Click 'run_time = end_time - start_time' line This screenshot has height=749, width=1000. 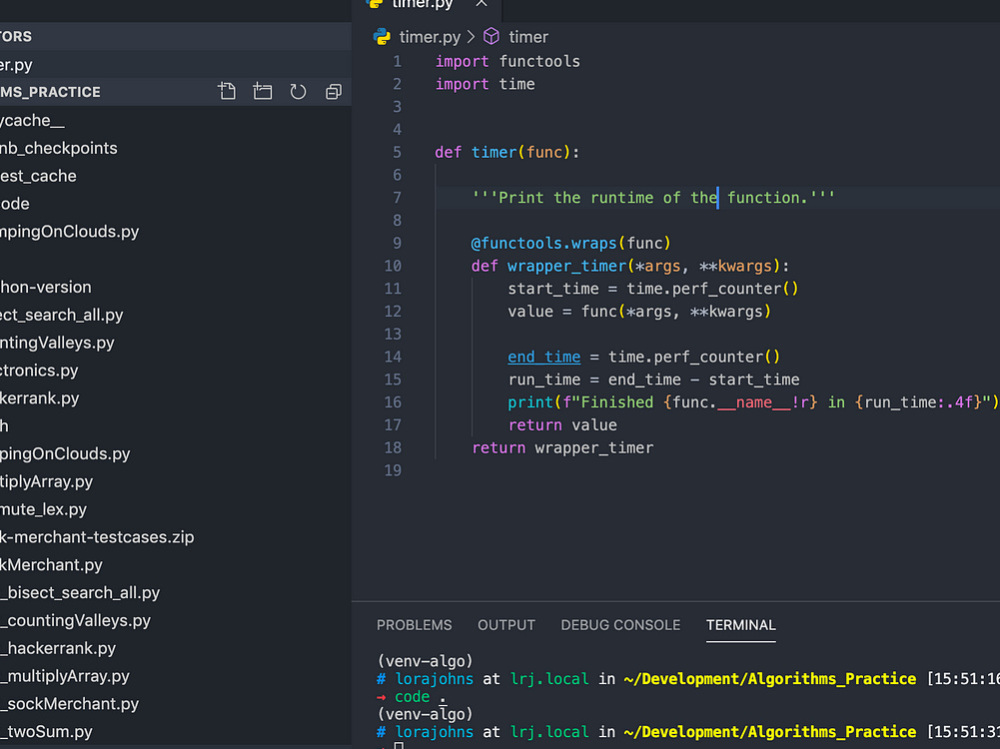(x=654, y=380)
